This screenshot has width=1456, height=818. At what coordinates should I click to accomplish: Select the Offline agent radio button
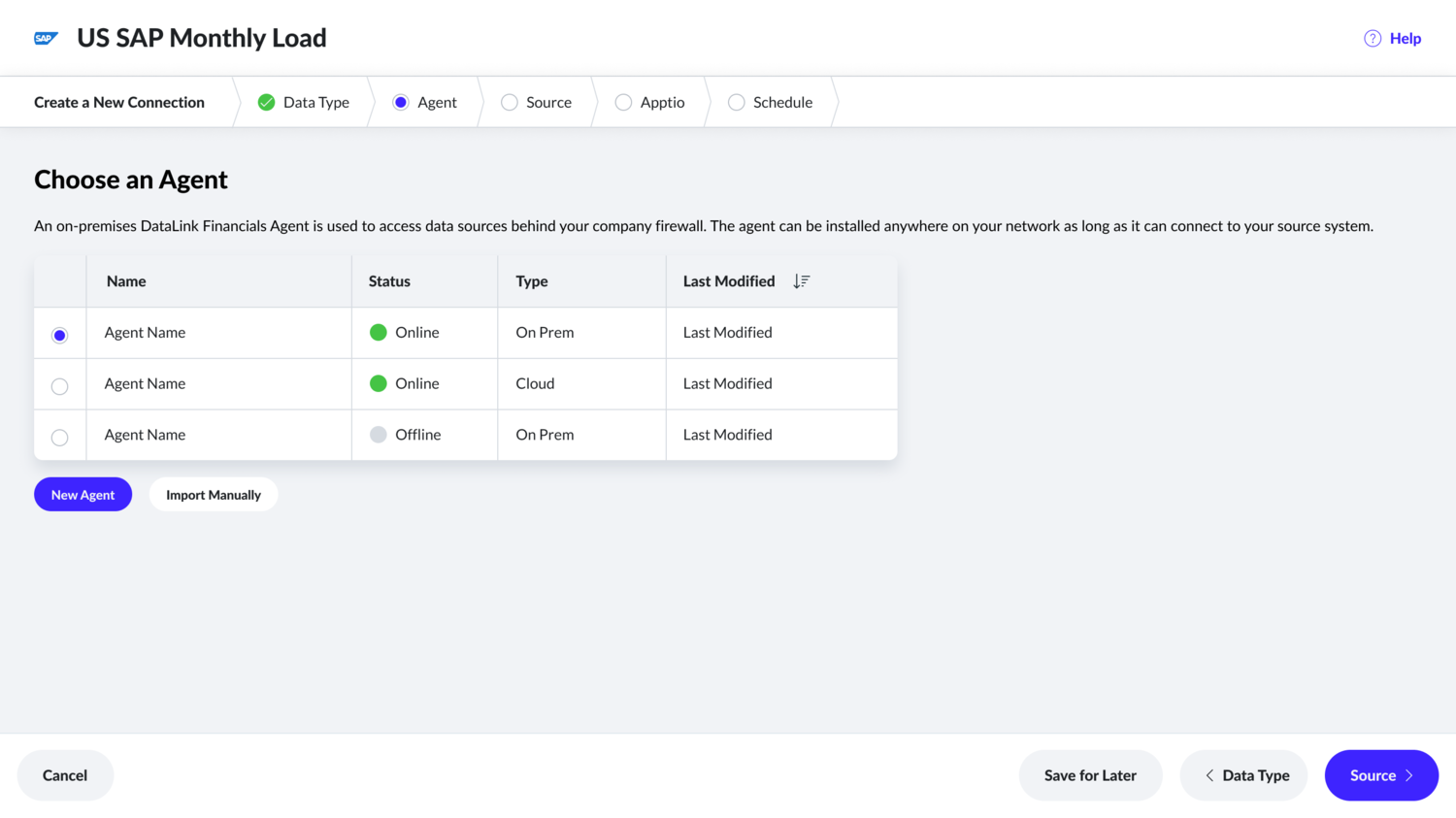59,438
